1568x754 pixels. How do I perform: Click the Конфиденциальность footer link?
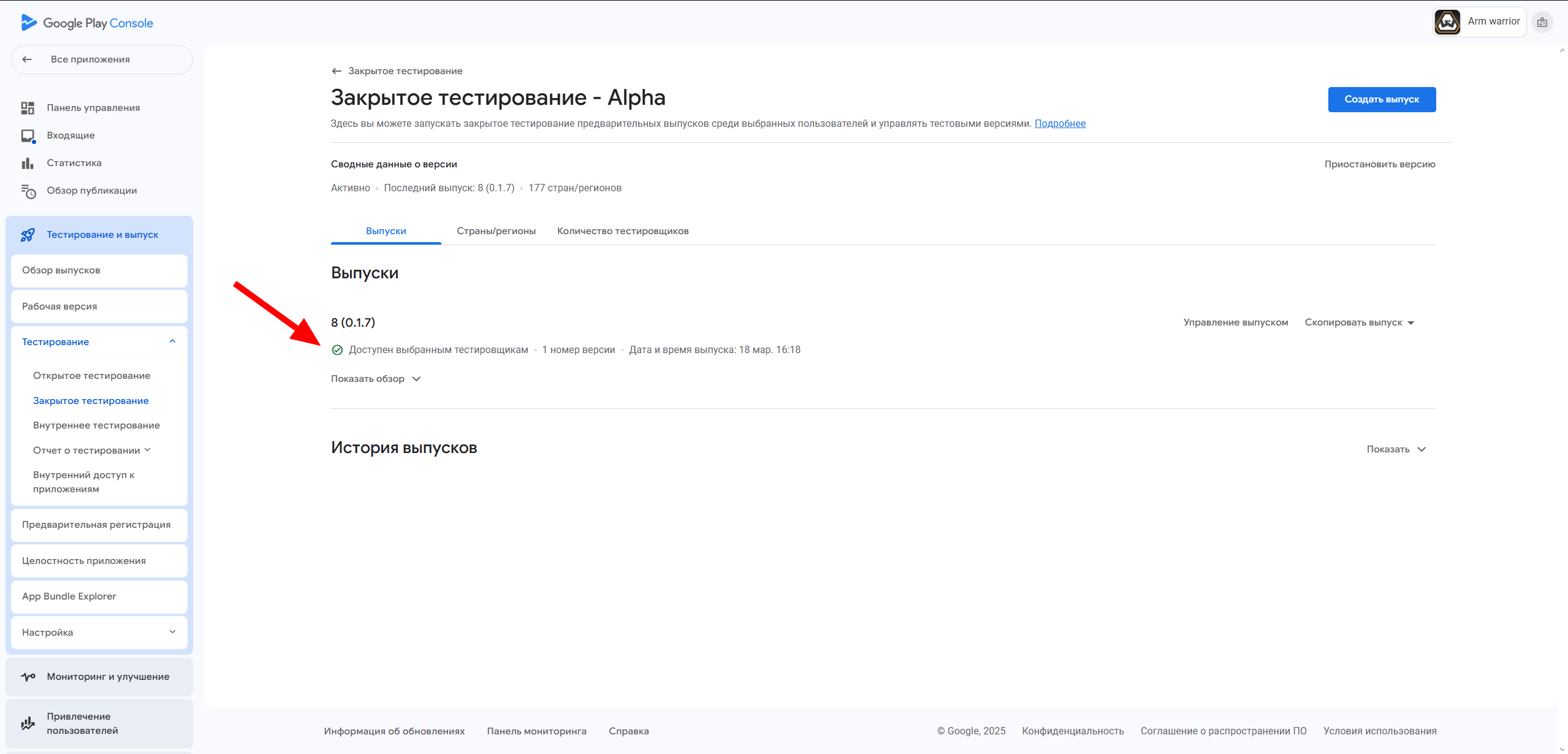coord(1073,731)
